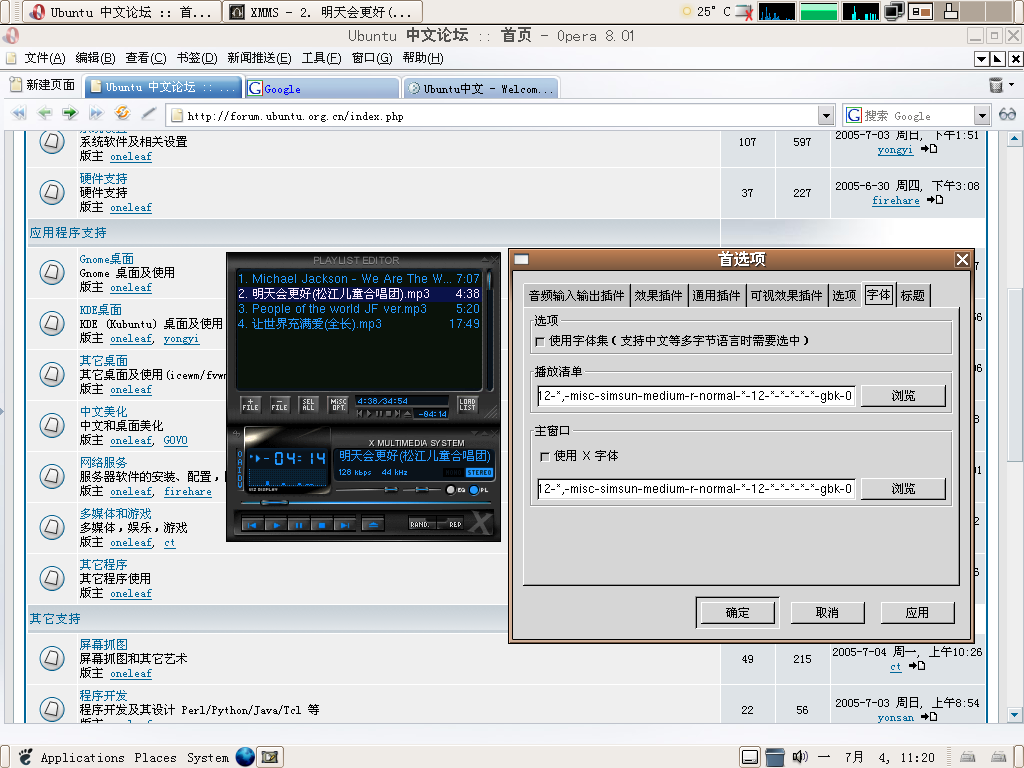Screen dimensions: 1024x768
Task: Select 'People of the world JF ver.mp3'
Action: [x=359, y=309]
